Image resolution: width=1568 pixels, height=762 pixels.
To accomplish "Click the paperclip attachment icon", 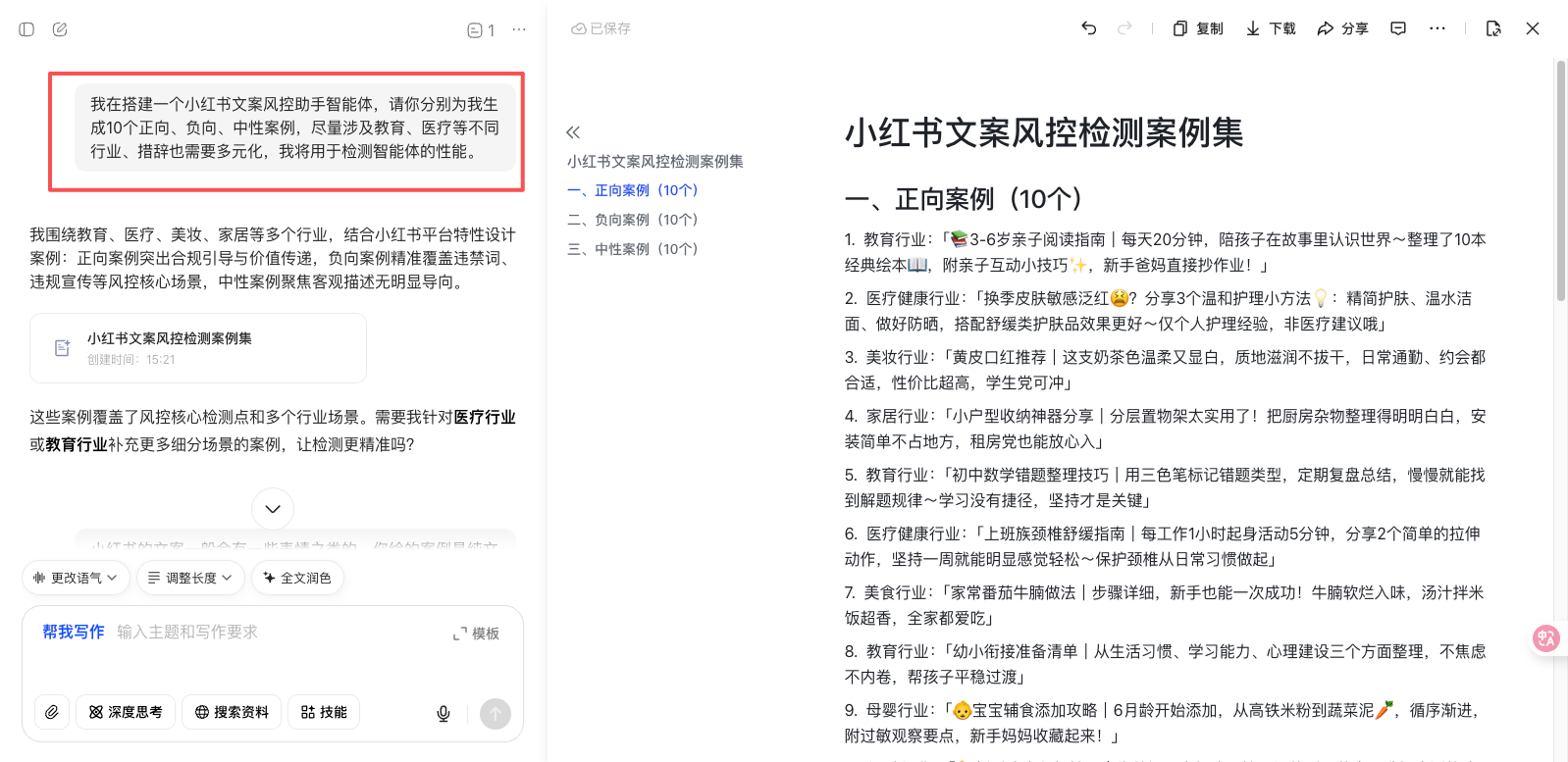I will point(52,712).
